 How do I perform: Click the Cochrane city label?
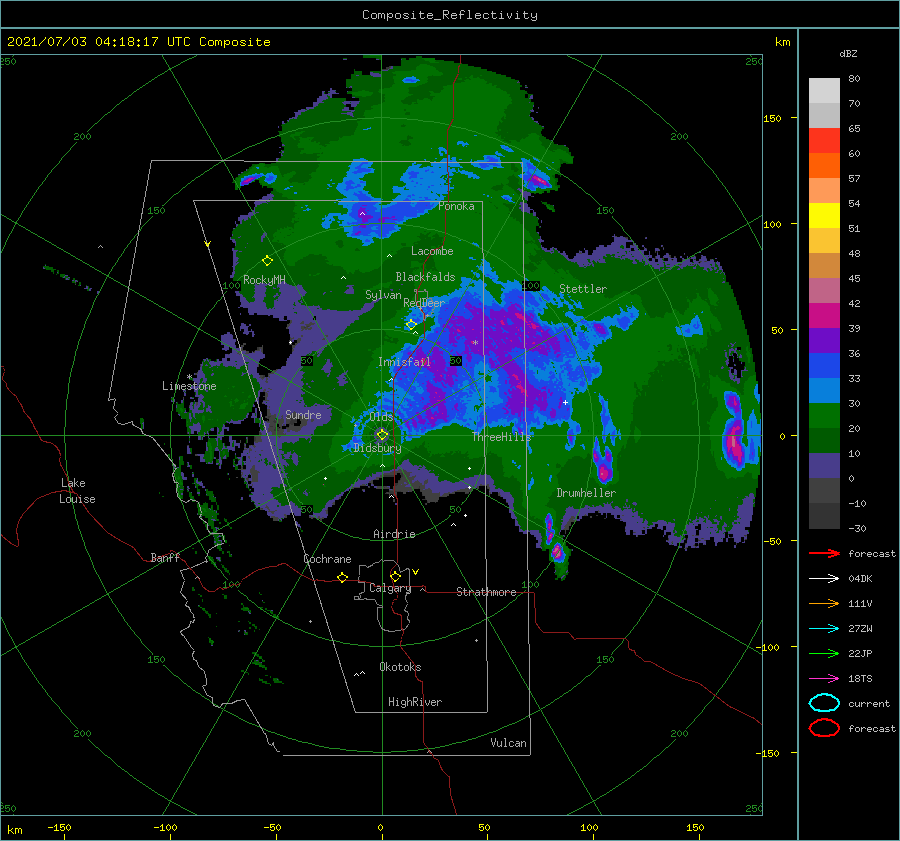tap(327, 559)
